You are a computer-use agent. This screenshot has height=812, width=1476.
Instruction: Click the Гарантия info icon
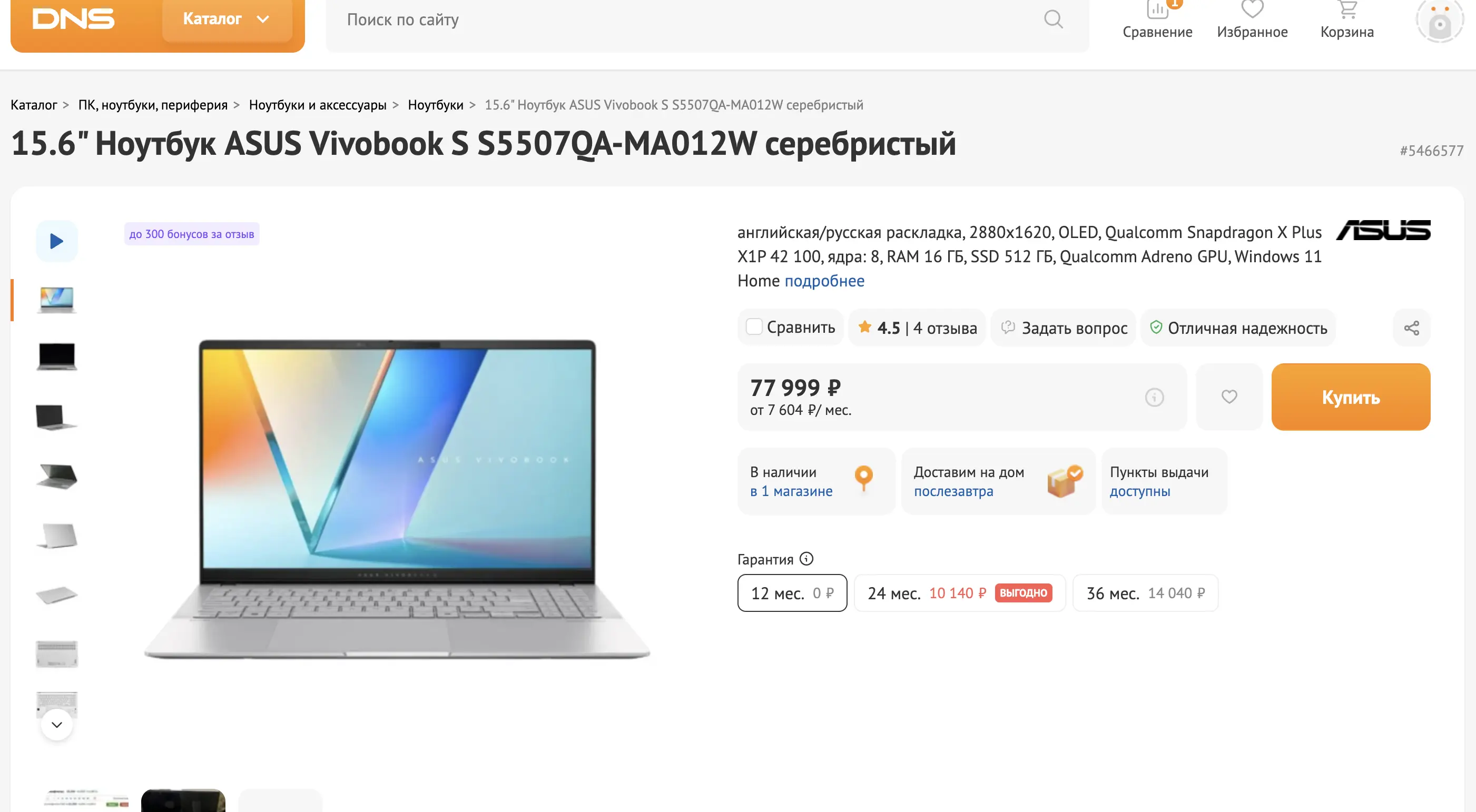click(806, 559)
